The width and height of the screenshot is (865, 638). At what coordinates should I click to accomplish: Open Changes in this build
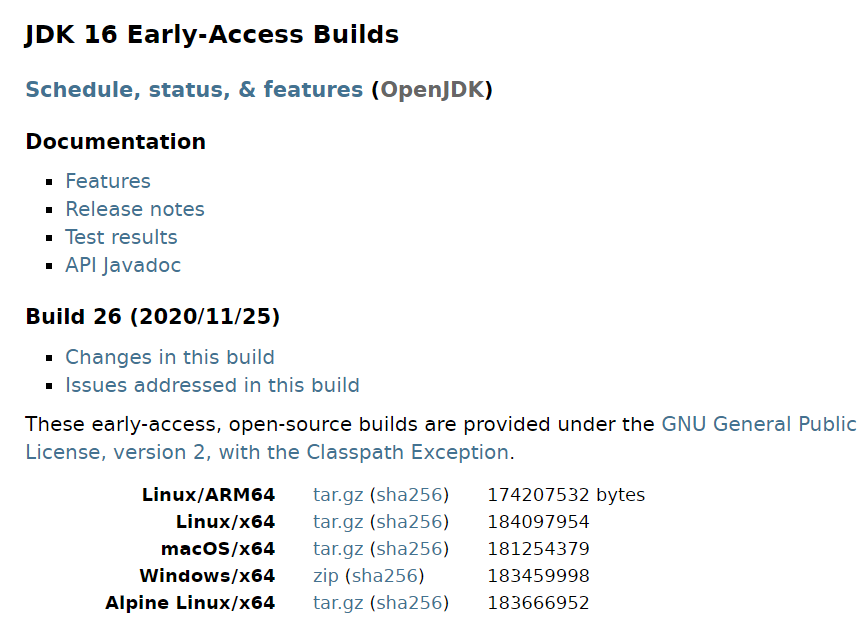click(170, 357)
